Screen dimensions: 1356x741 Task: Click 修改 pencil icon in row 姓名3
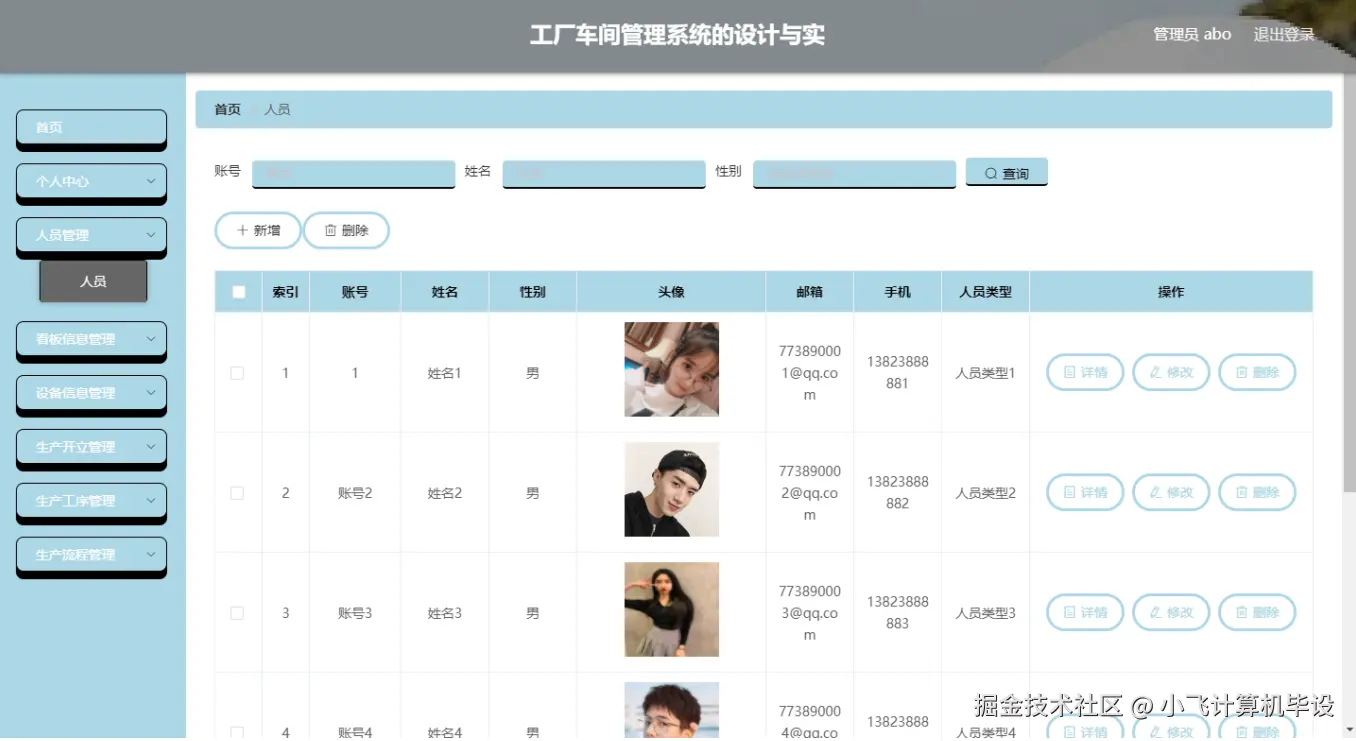click(1155, 612)
